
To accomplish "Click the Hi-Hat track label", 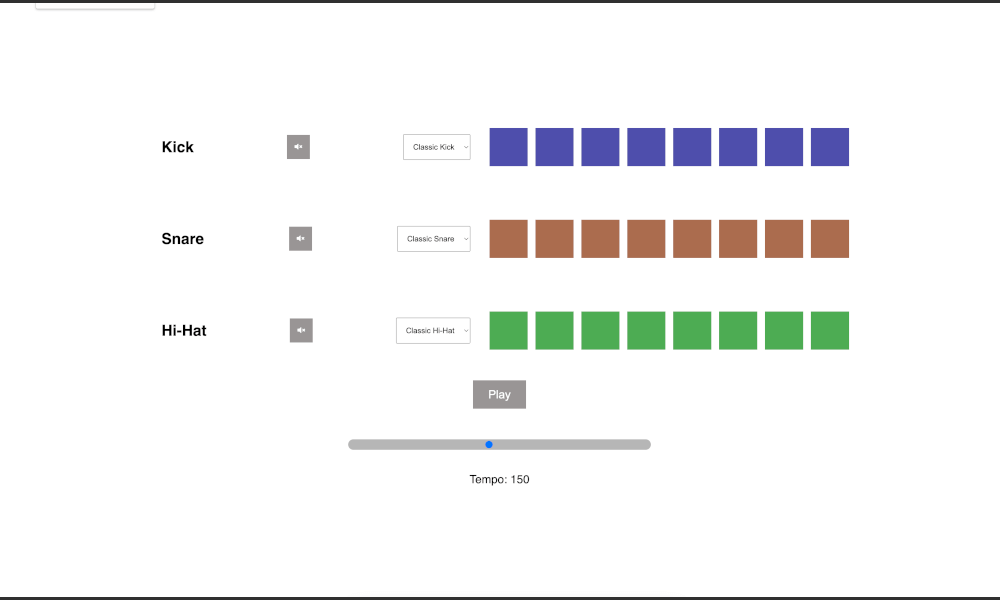I will 184,330.
